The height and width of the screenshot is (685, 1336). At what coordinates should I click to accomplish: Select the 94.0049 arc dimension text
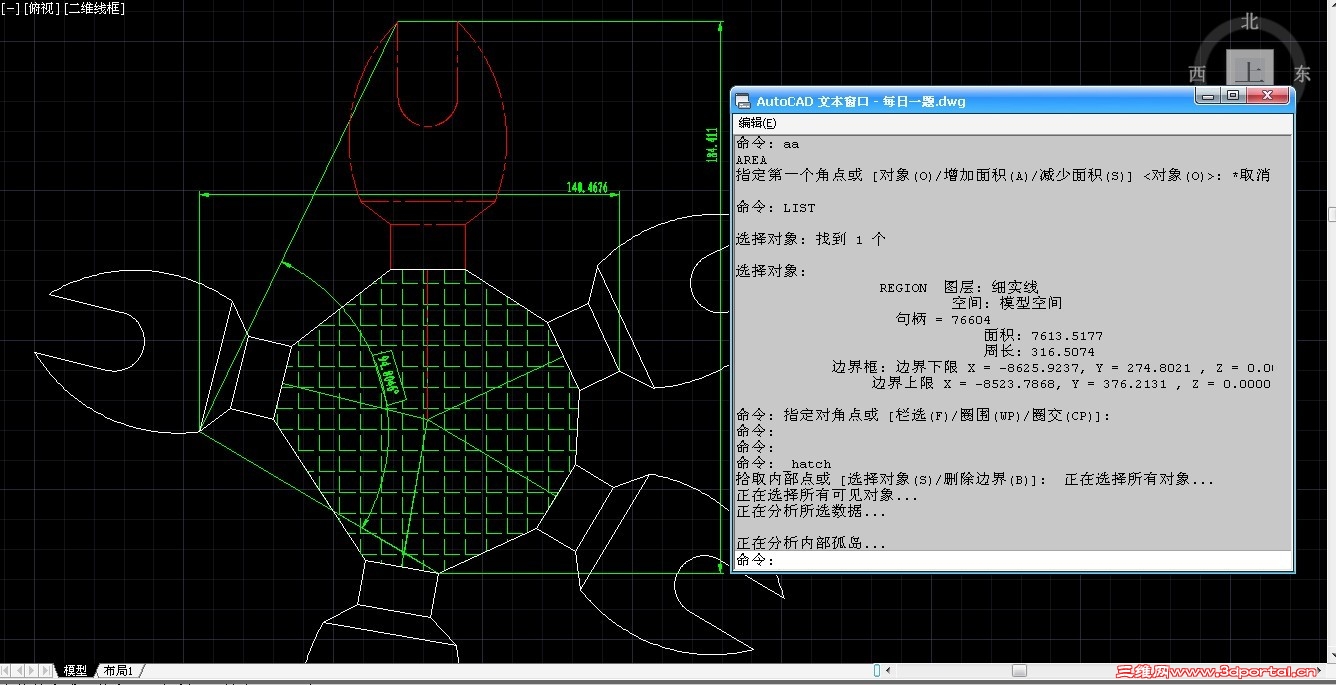(389, 375)
